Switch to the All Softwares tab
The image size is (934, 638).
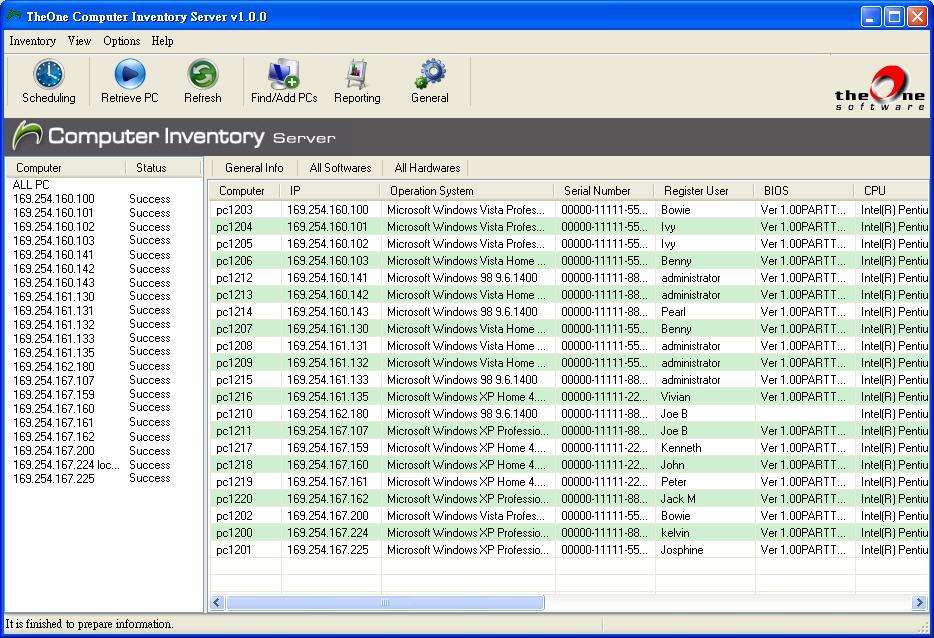[340, 168]
